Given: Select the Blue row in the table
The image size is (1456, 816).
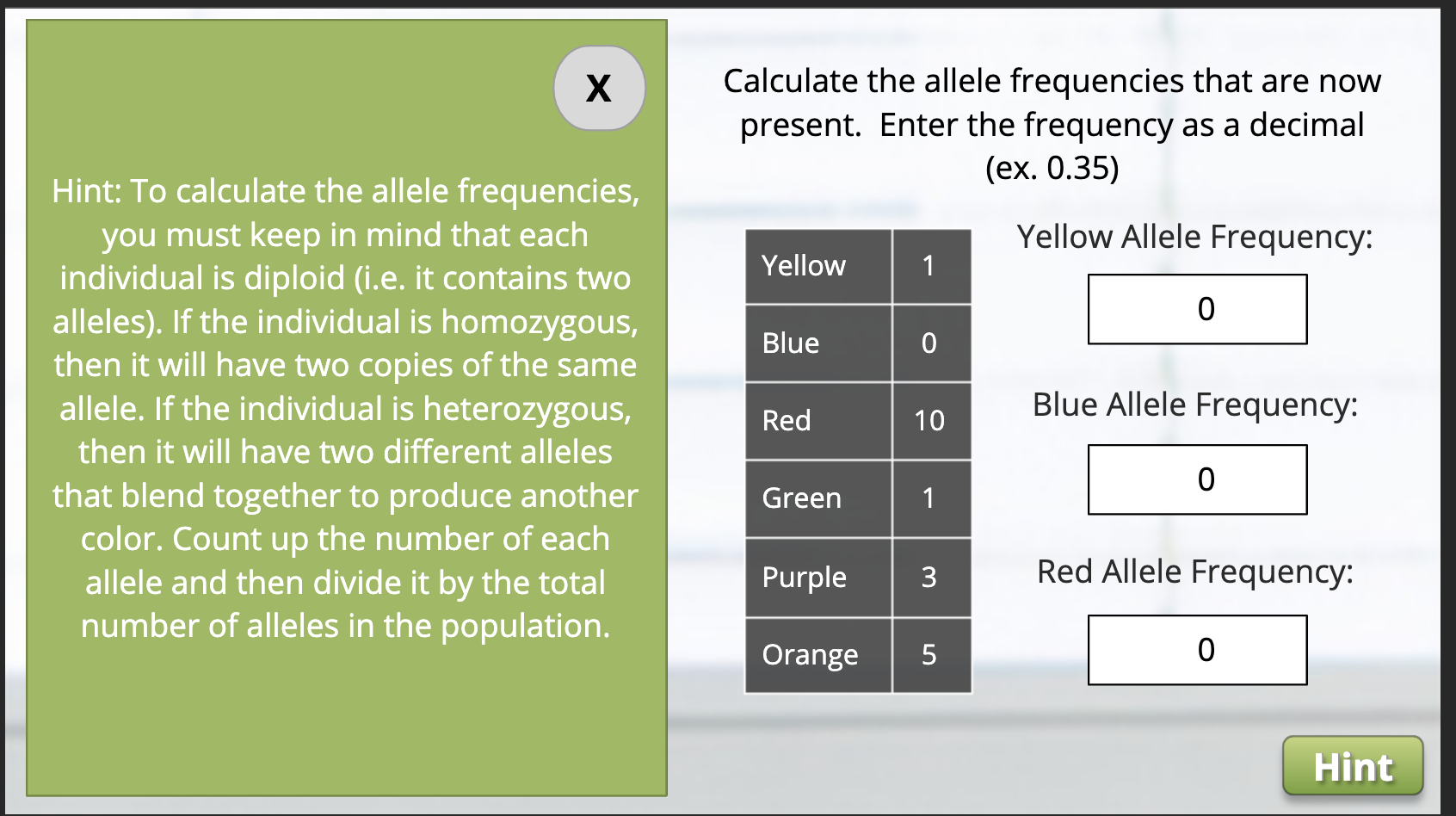Looking at the screenshot, I should pos(817,343).
